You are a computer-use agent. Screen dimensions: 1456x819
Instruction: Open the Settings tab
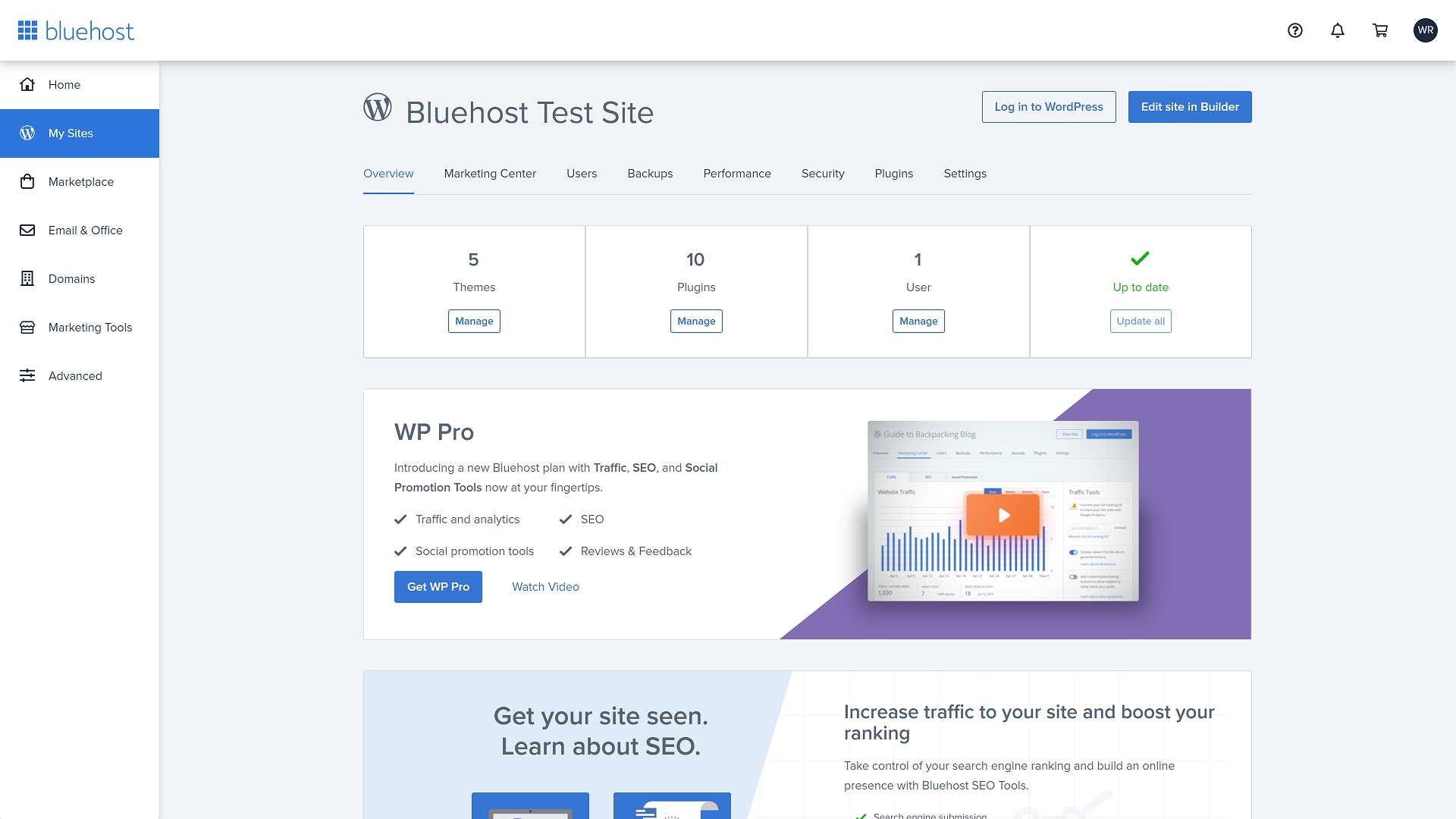(x=965, y=173)
